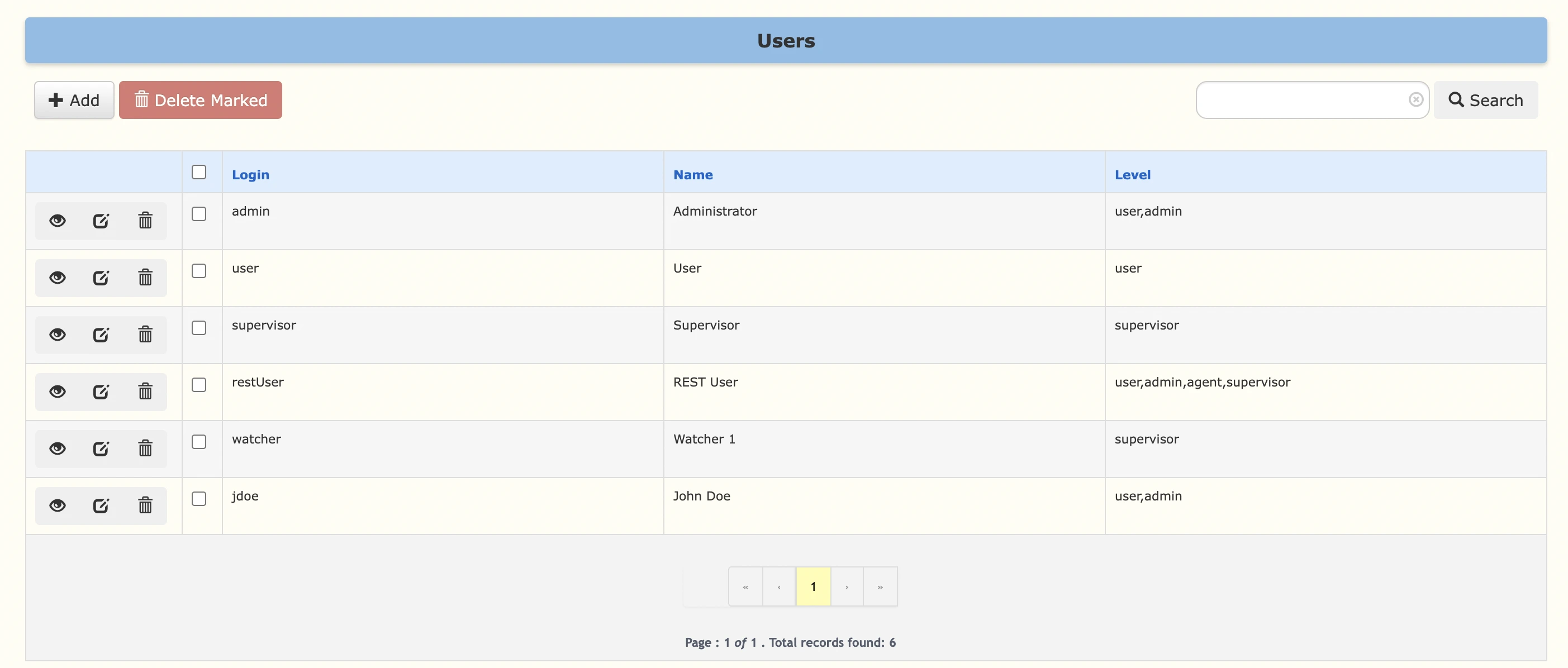Viewport: 1568px width, 668px height.
Task: Open view details for the admin user
Action: pos(57,221)
